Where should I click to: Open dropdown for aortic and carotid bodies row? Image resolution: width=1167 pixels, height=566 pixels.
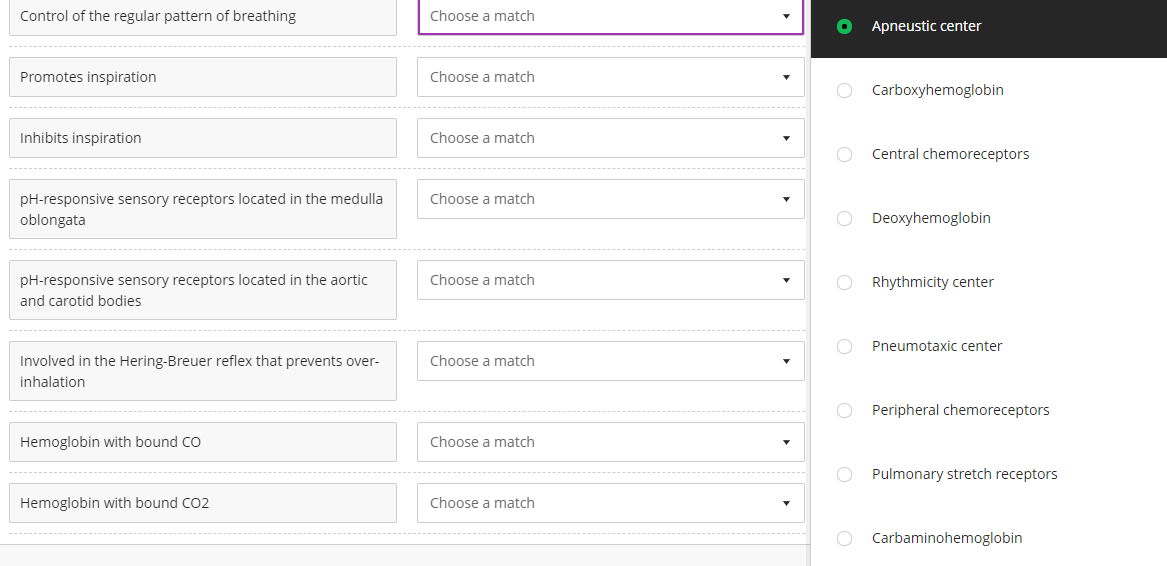pos(611,280)
